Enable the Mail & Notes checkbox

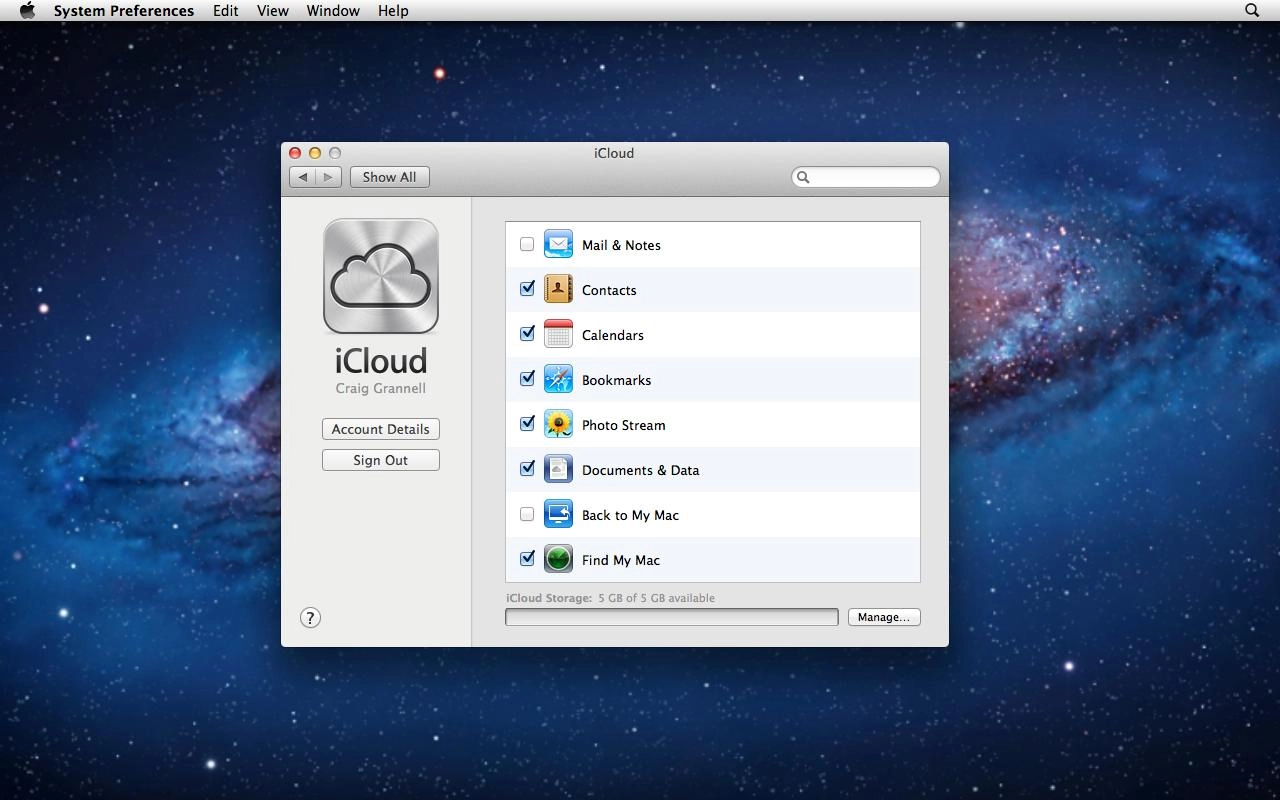(527, 244)
